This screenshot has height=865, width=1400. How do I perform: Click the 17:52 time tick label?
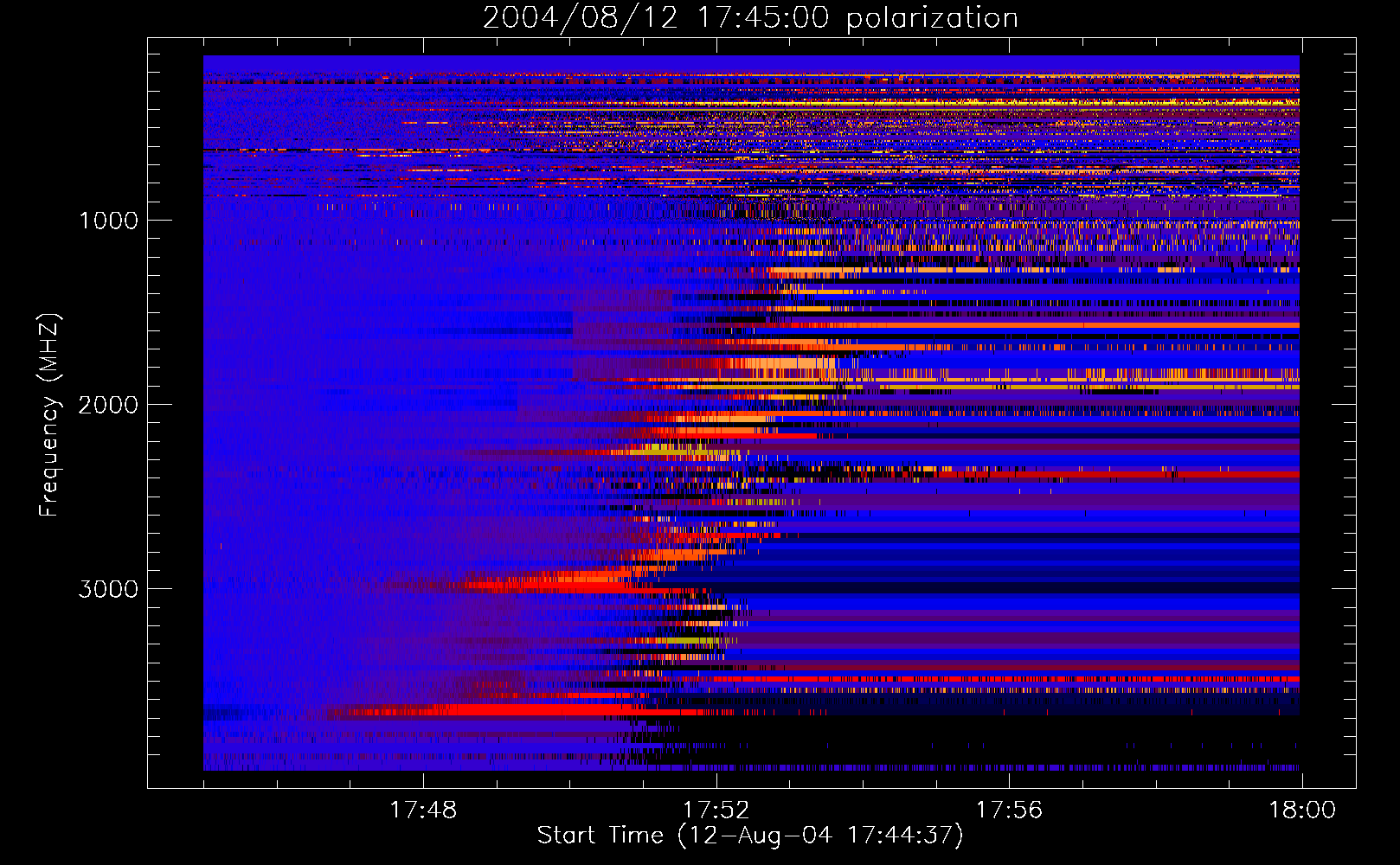(716, 810)
